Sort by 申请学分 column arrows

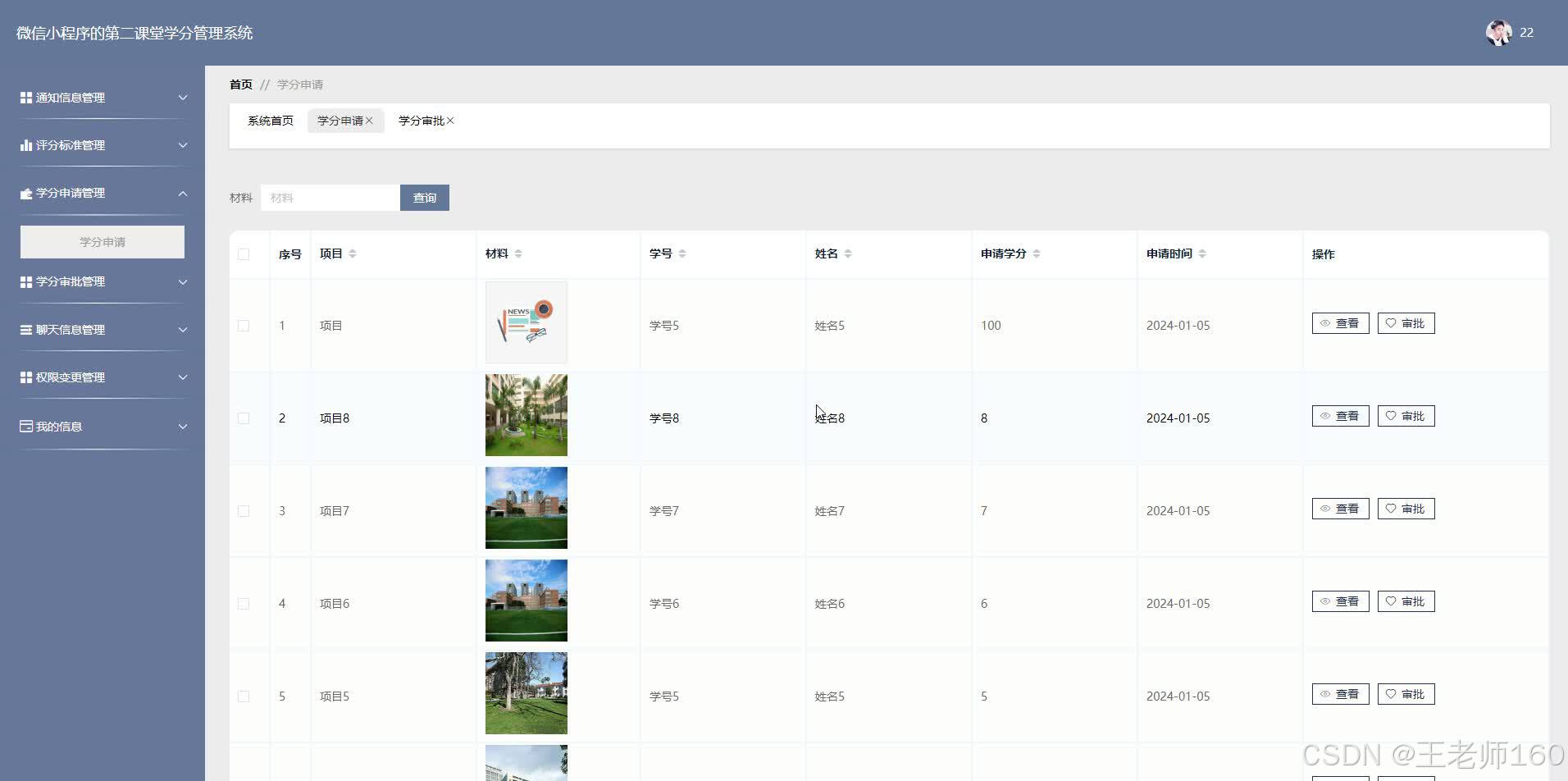click(x=1037, y=253)
